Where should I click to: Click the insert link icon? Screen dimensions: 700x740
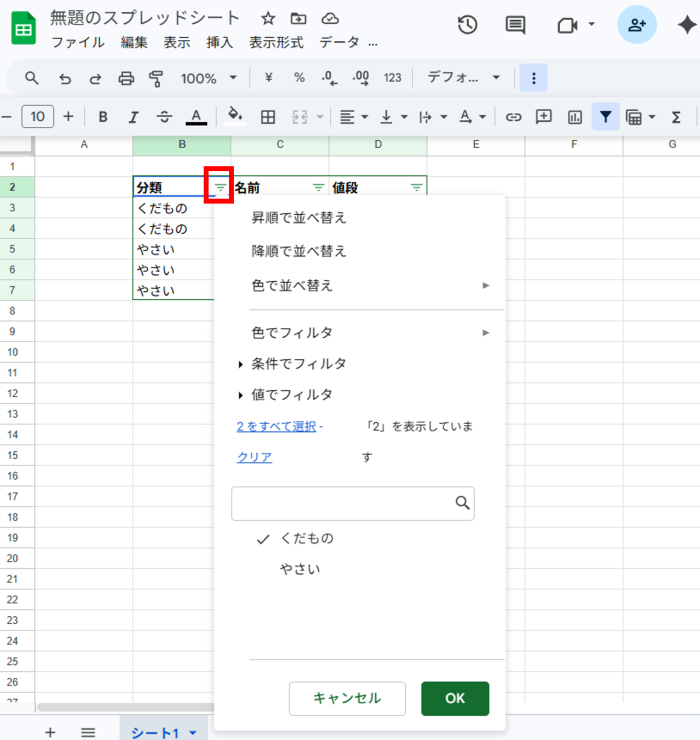[513, 117]
